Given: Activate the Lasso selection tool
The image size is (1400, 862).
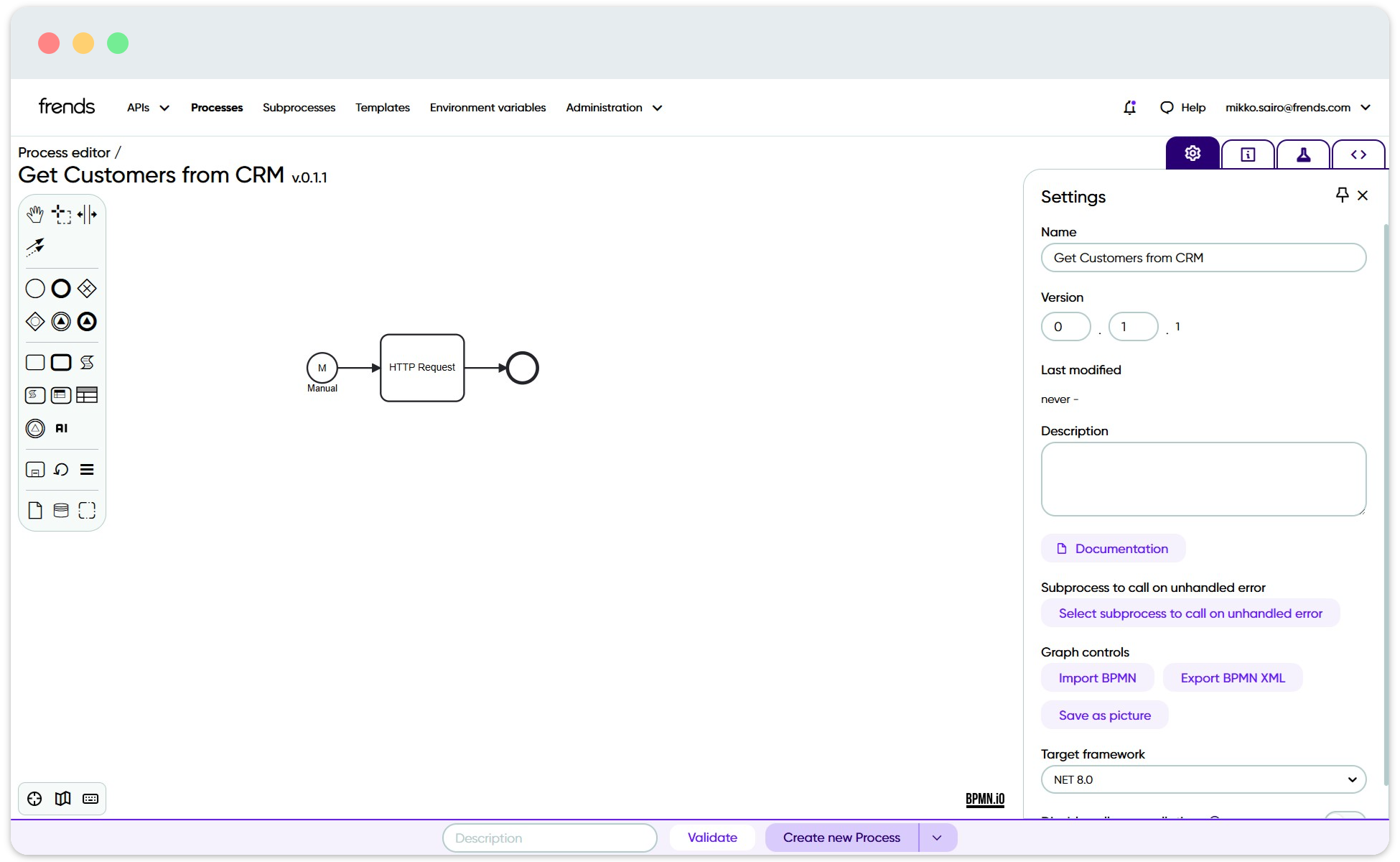Looking at the screenshot, I should [61, 213].
